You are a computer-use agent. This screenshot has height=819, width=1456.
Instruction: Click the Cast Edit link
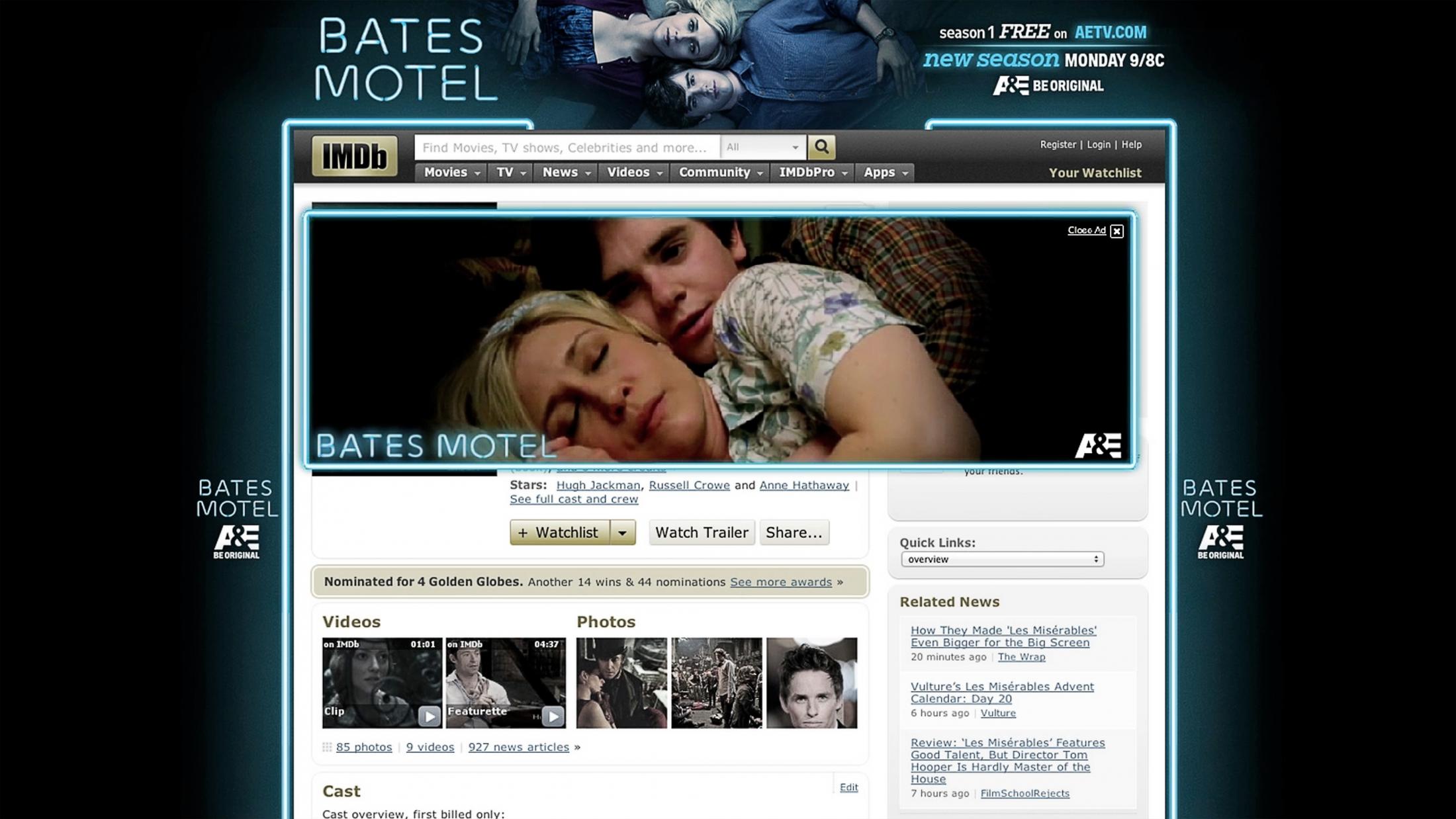click(849, 787)
